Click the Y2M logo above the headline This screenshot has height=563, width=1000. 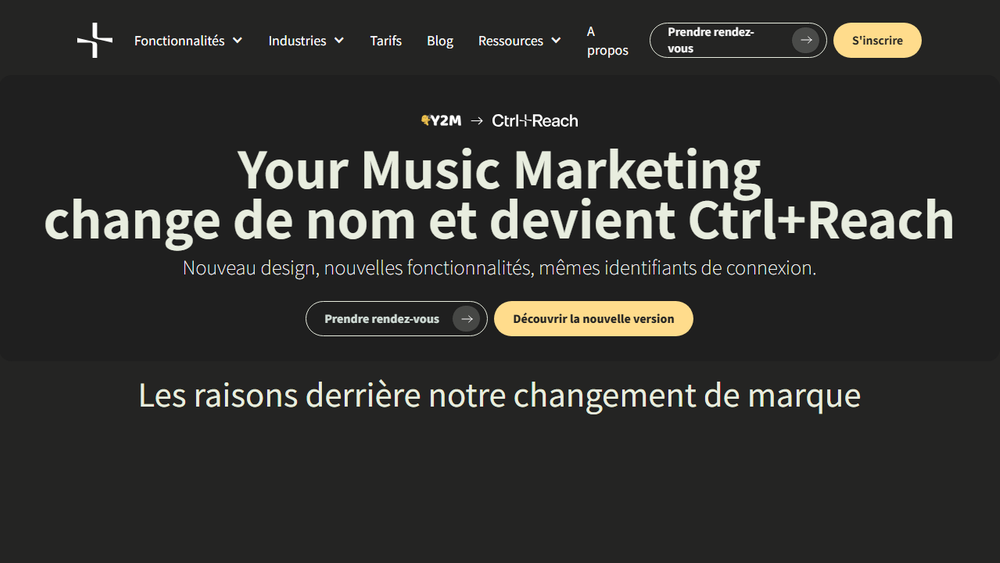441,121
